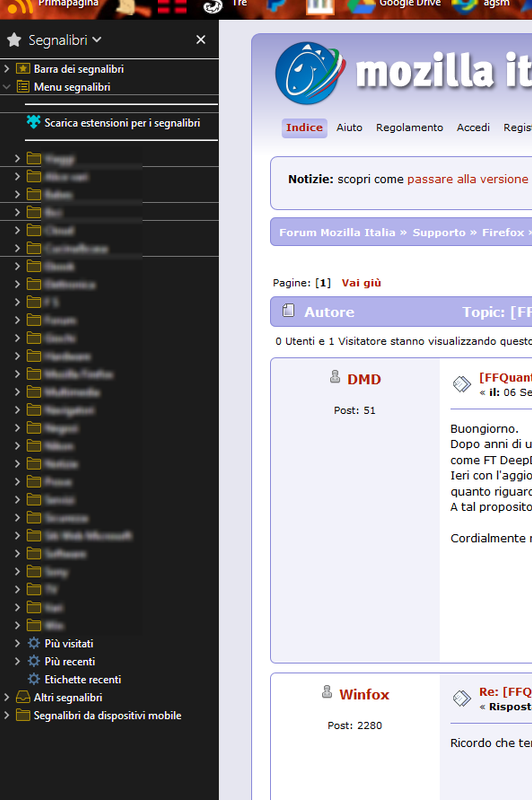
Task: Open the Regolamento menu item
Action: [x=410, y=128]
